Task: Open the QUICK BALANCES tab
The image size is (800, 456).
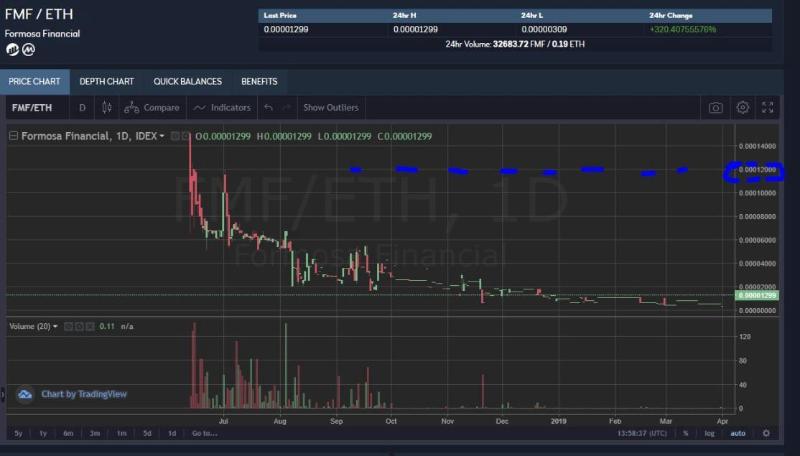Action: 188,82
